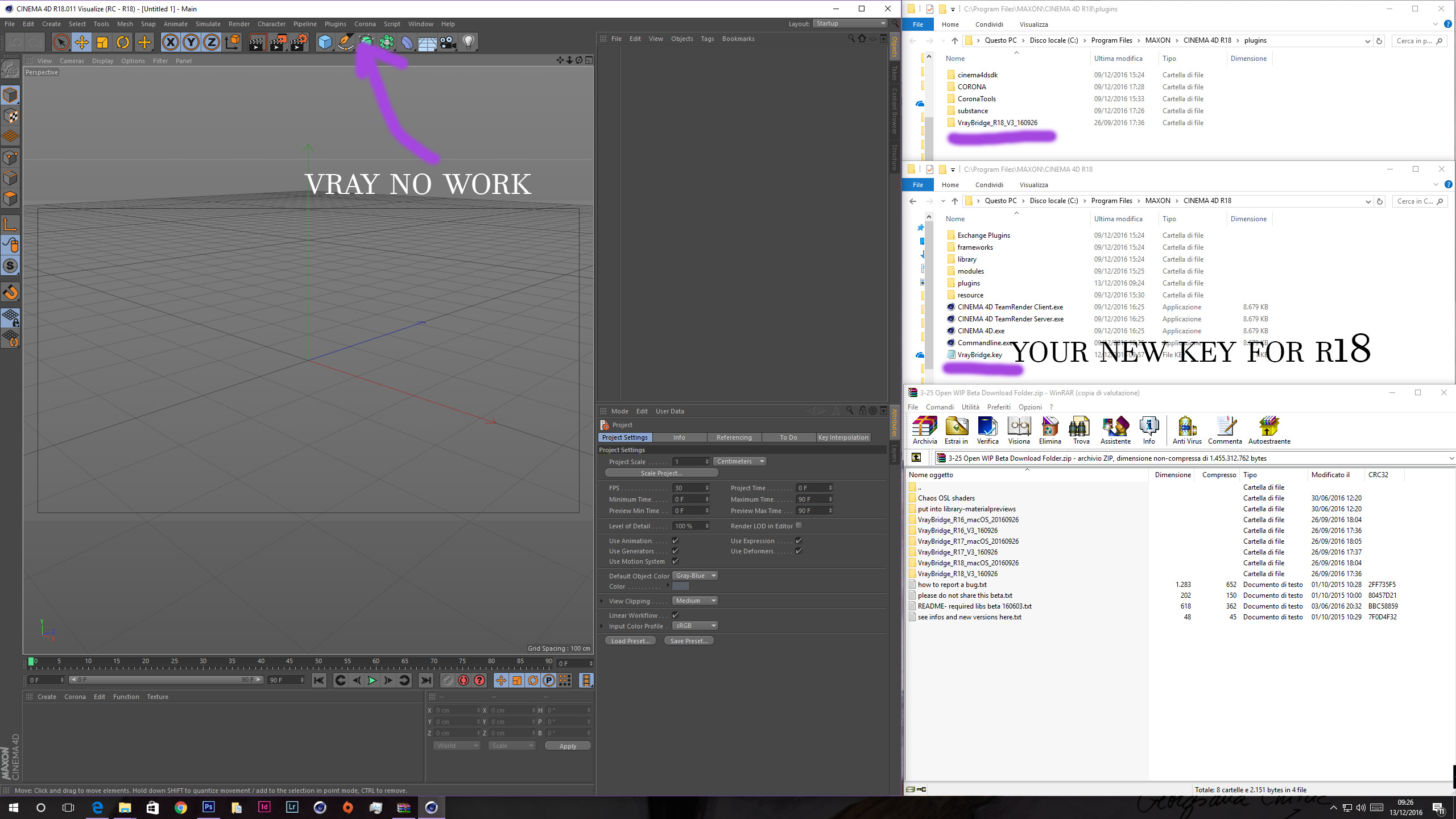Click the Save Preset... button
Screen dimensions: 1456x819
[x=688, y=641]
